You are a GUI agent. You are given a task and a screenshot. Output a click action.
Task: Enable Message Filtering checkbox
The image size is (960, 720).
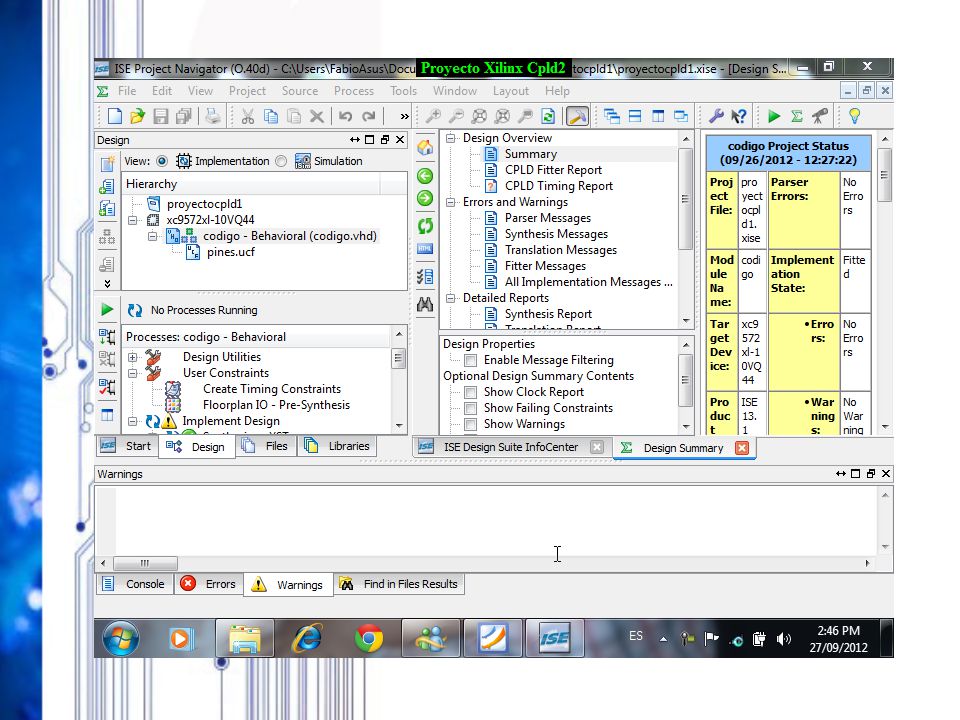[x=471, y=360]
